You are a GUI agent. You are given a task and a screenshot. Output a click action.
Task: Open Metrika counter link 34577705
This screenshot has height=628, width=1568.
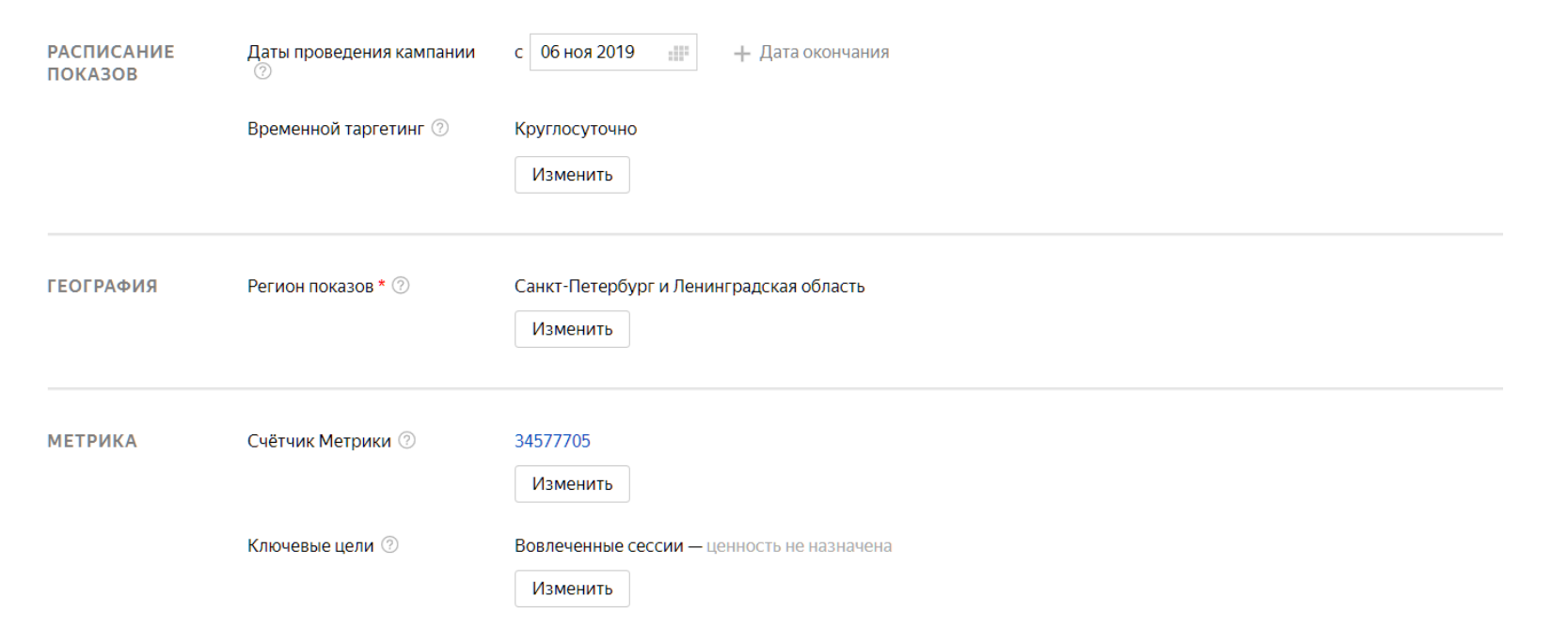(552, 441)
